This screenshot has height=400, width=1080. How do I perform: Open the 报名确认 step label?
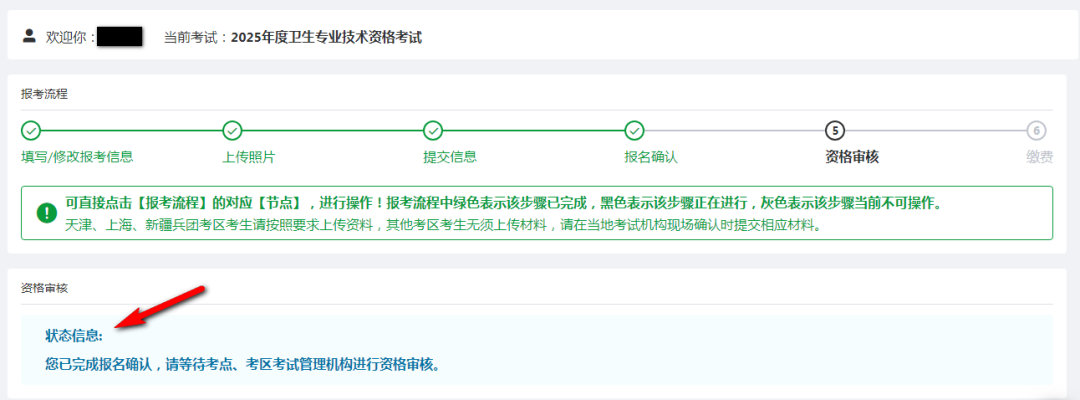(652, 157)
